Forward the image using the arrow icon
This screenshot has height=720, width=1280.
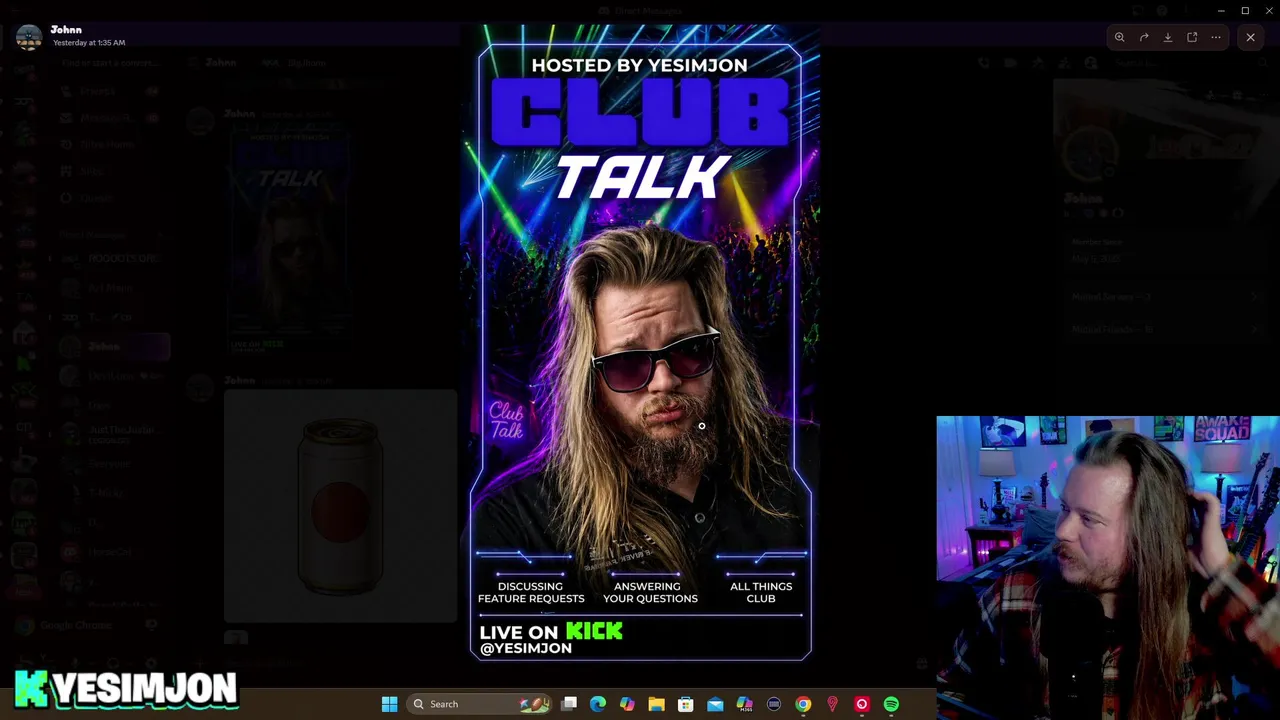click(1144, 37)
